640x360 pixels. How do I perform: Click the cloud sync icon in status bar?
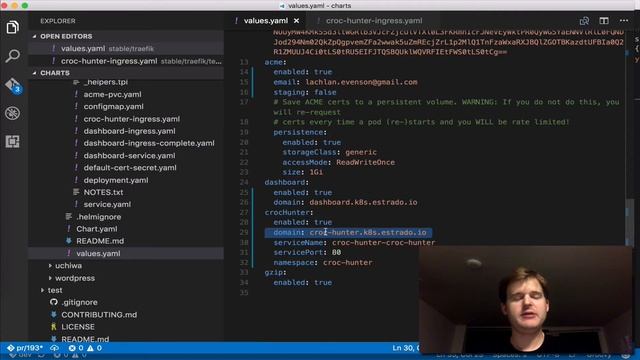(x=54, y=348)
